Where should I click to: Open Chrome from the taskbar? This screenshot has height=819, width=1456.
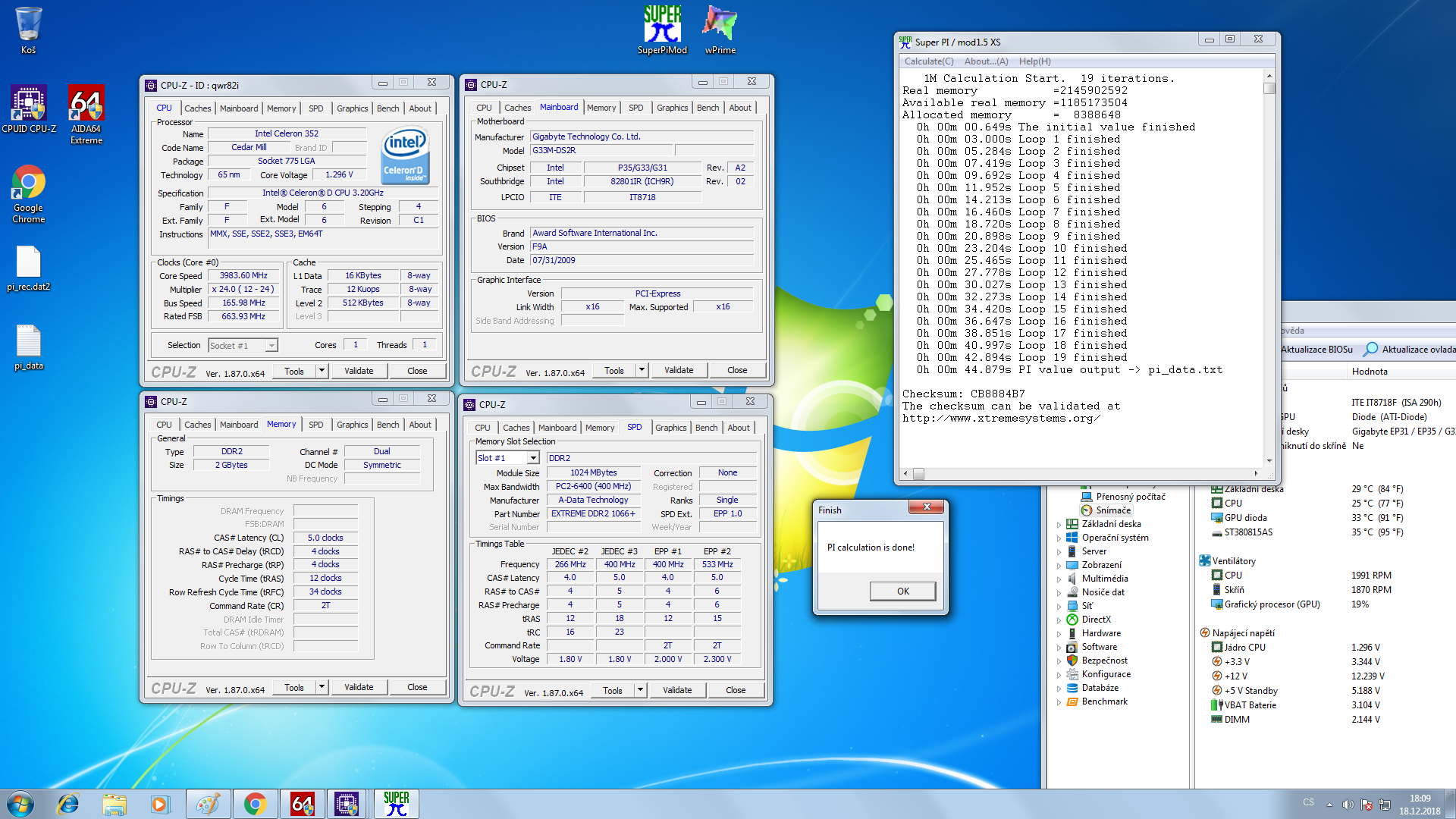coord(255,804)
